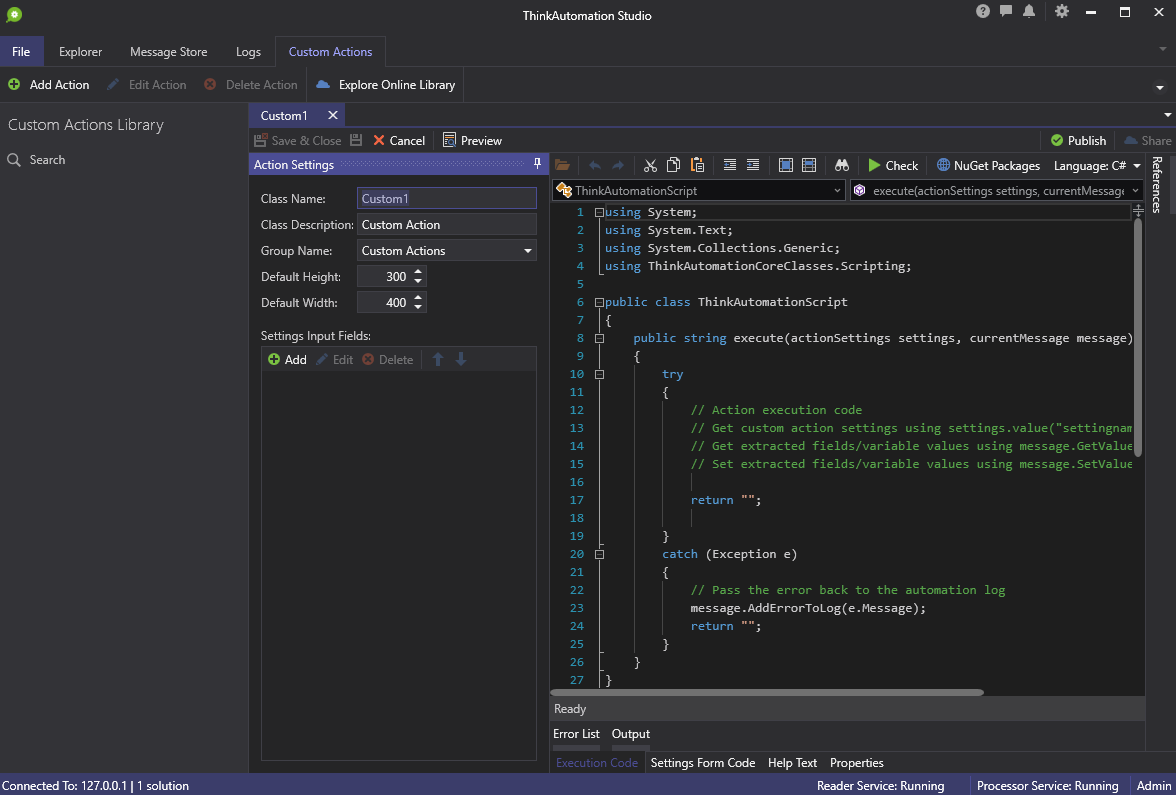
Task: Close the Custom1 document tab
Action: pos(333,116)
